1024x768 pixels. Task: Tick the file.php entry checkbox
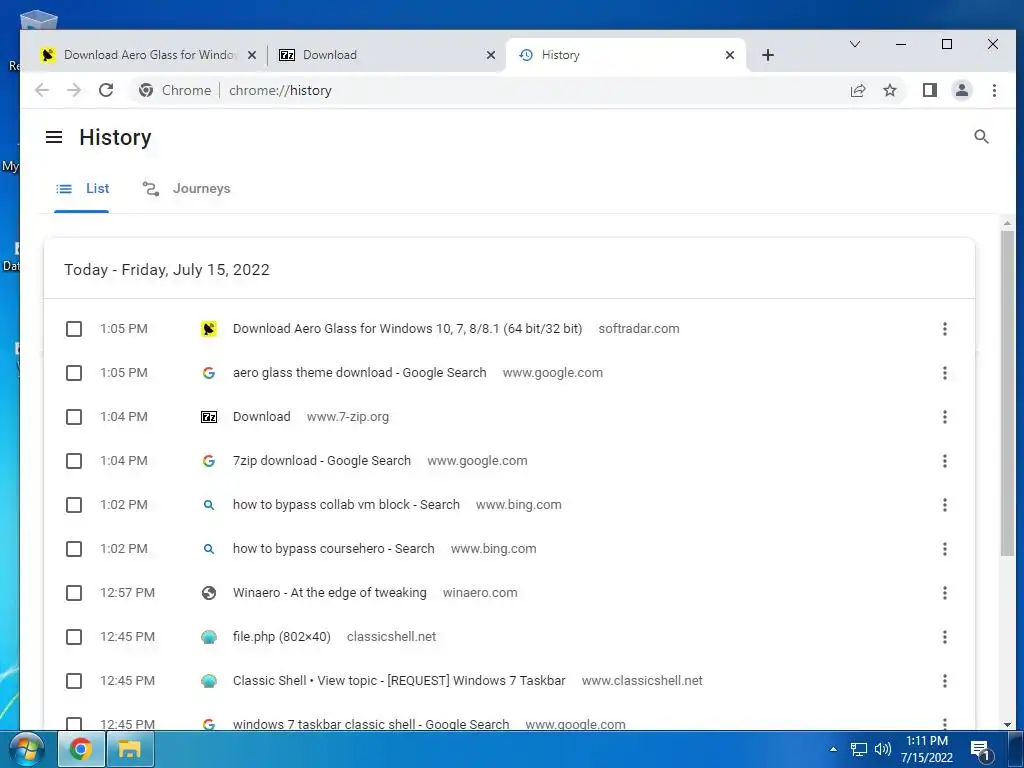point(74,637)
